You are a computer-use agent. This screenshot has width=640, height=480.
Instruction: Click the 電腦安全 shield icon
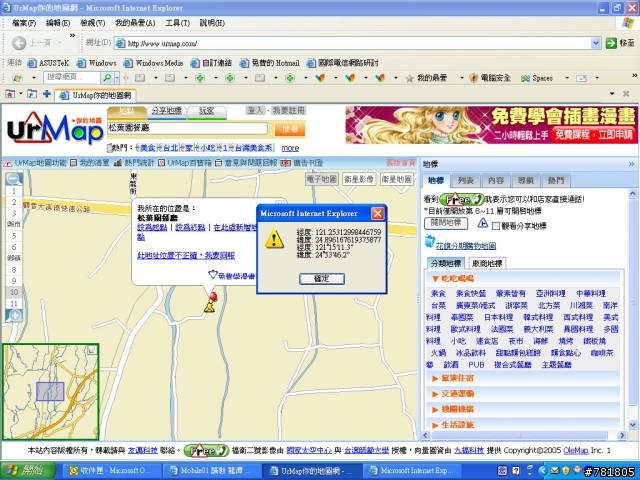coord(473,78)
